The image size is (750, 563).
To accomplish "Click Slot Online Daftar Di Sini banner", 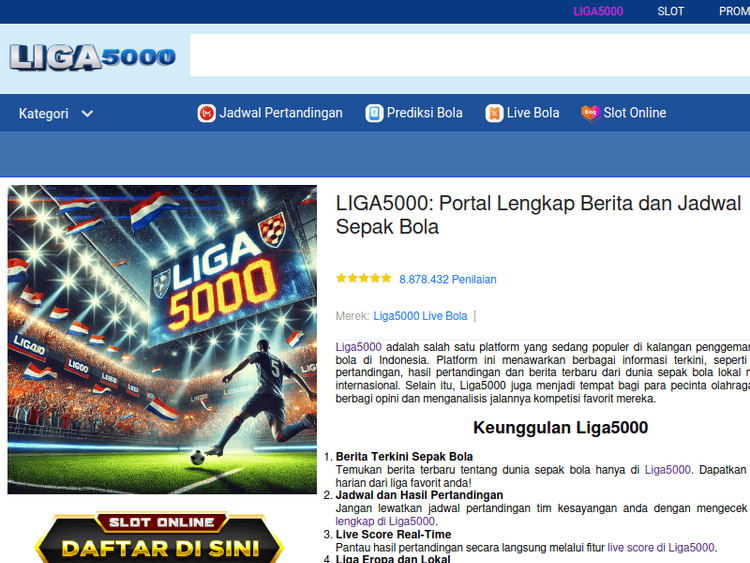I will click(160, 538).
